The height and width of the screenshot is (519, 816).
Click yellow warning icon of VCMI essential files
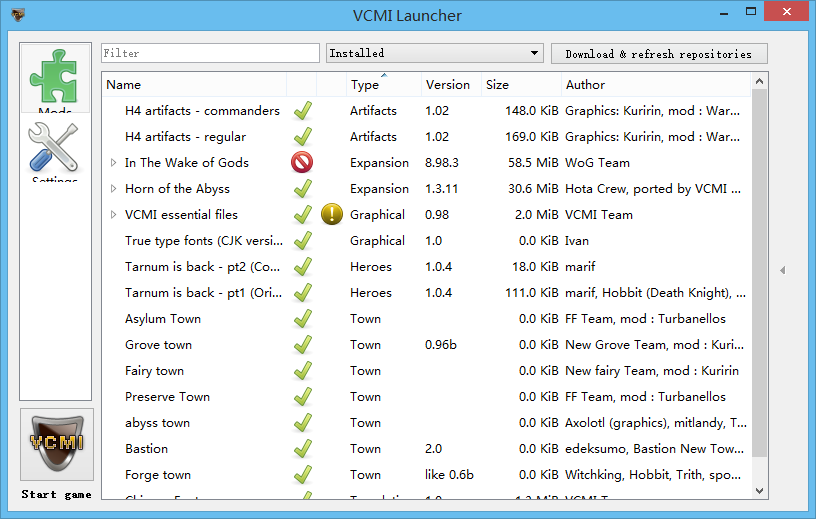tap(332, 214)
